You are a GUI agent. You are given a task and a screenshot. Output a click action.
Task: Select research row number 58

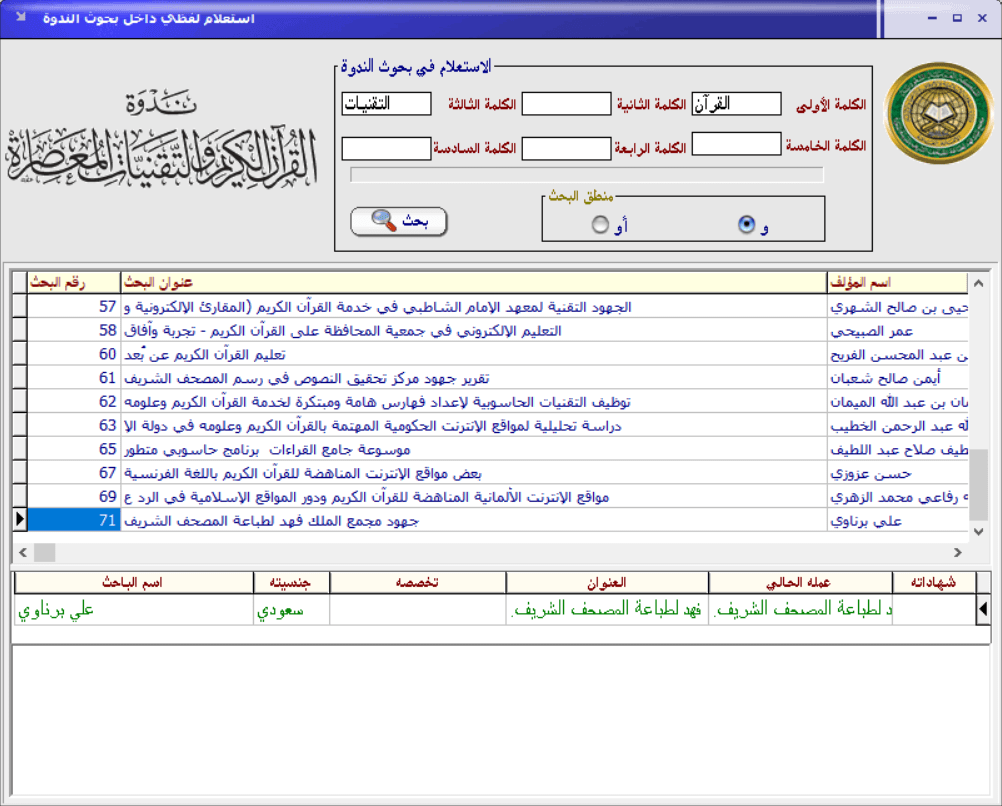pos(491,330)
